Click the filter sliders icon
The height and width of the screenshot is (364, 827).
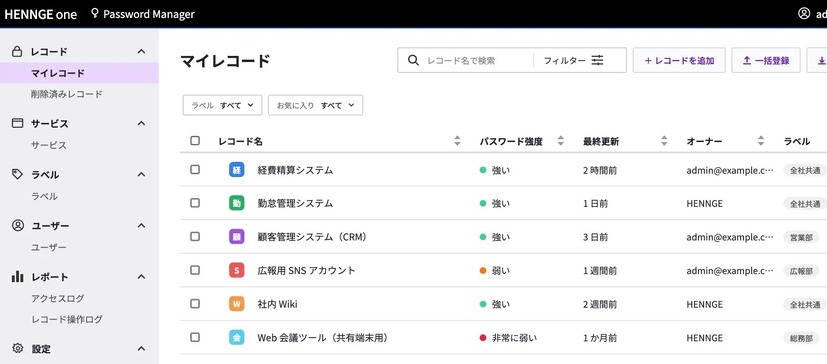[597, 60]
